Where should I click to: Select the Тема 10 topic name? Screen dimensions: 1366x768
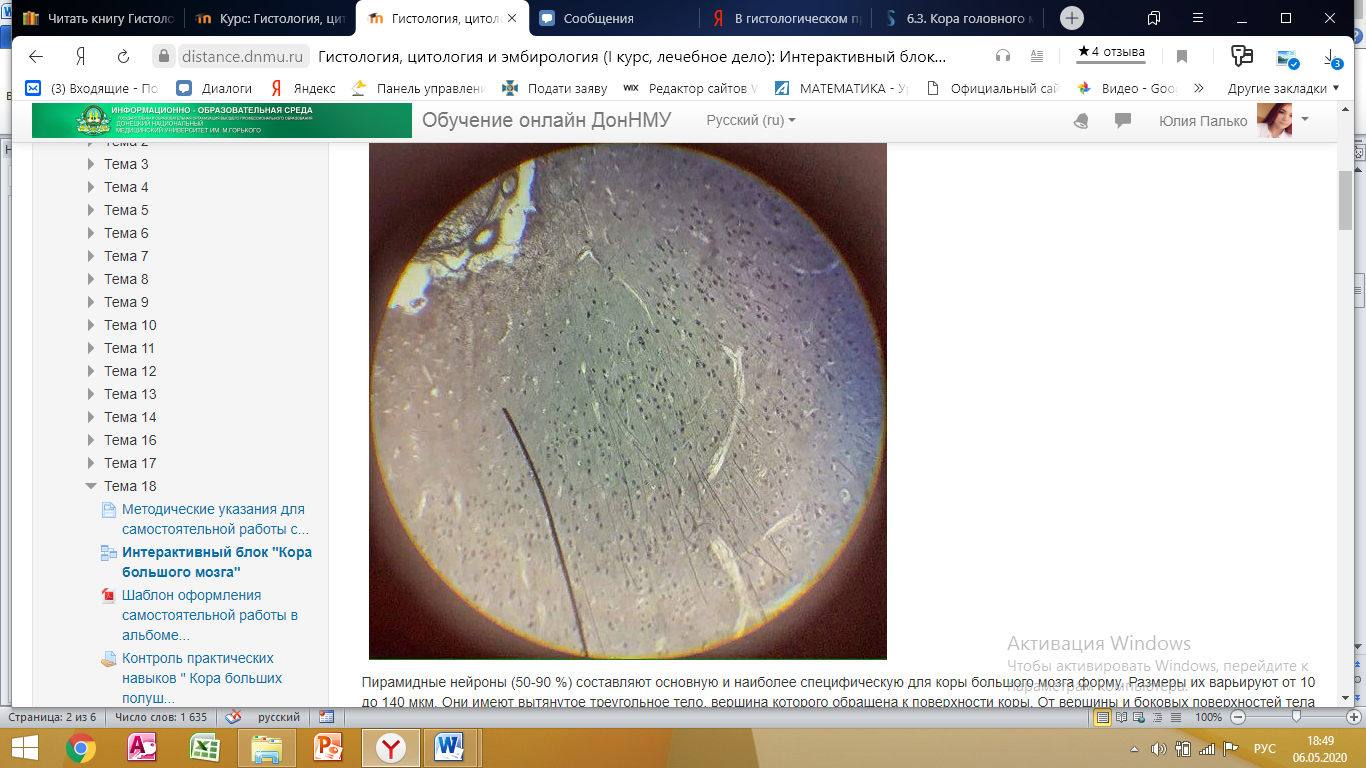coord(130,325)
